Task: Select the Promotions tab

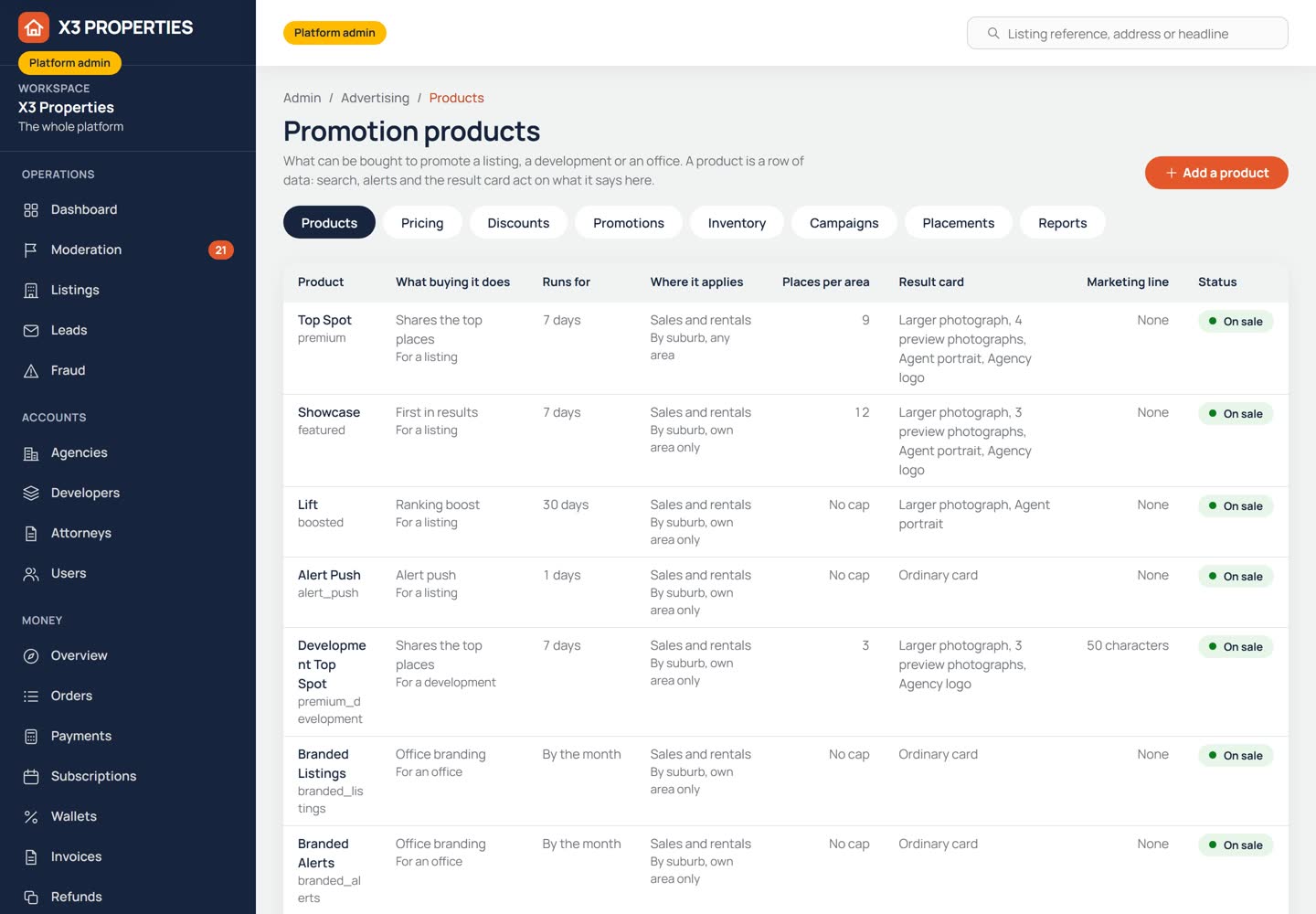Action: (629, 223)
